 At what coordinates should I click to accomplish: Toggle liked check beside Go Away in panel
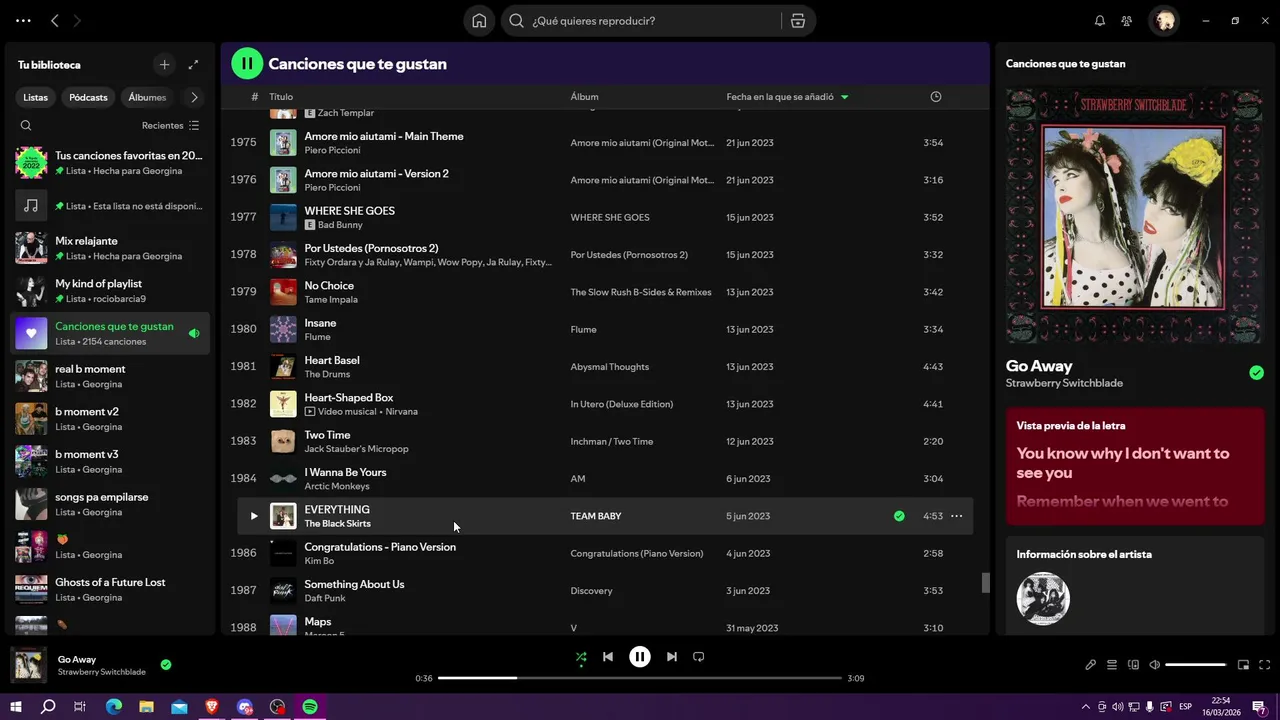click(1256, 373)
